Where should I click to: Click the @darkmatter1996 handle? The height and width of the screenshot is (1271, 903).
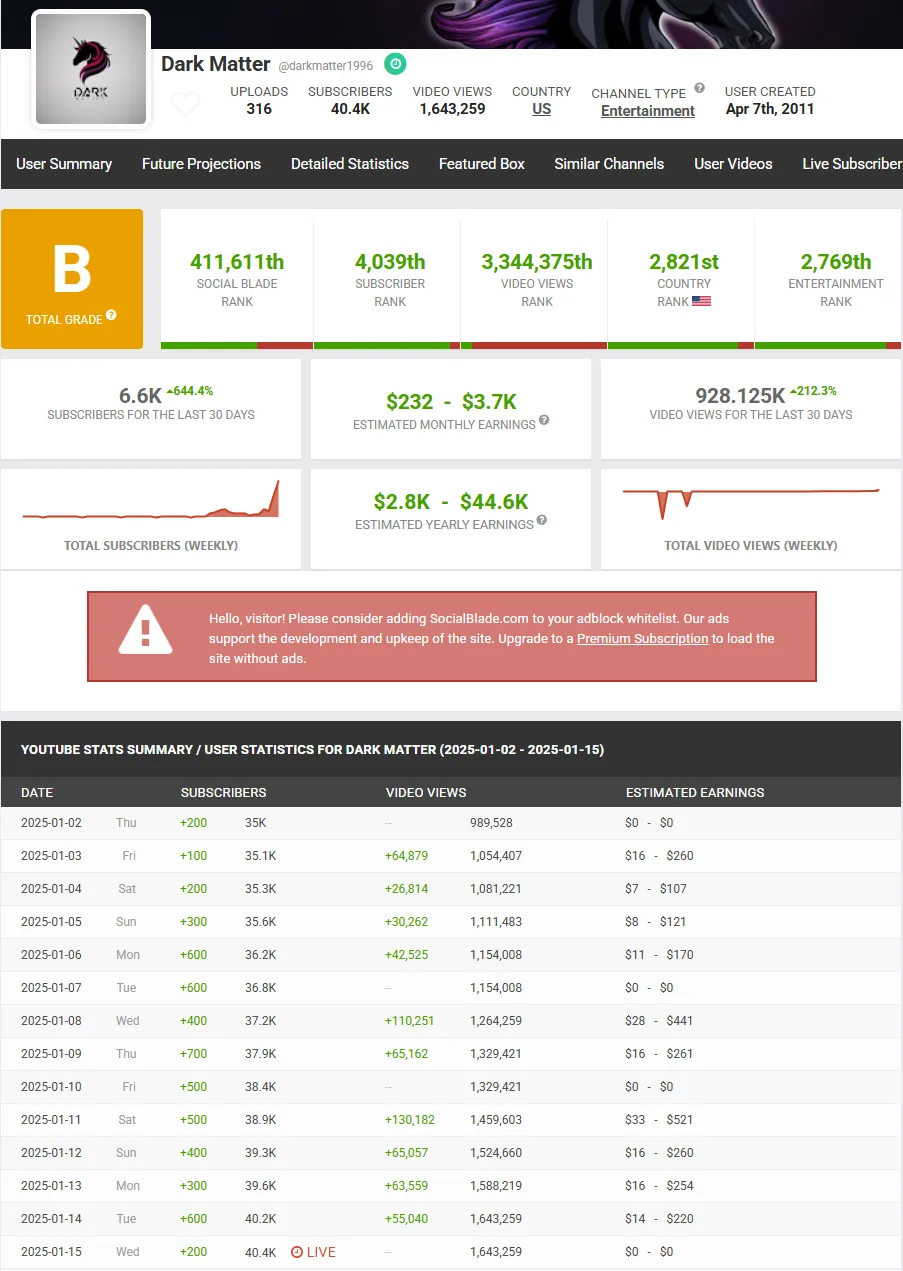click(x=326, y=66)
